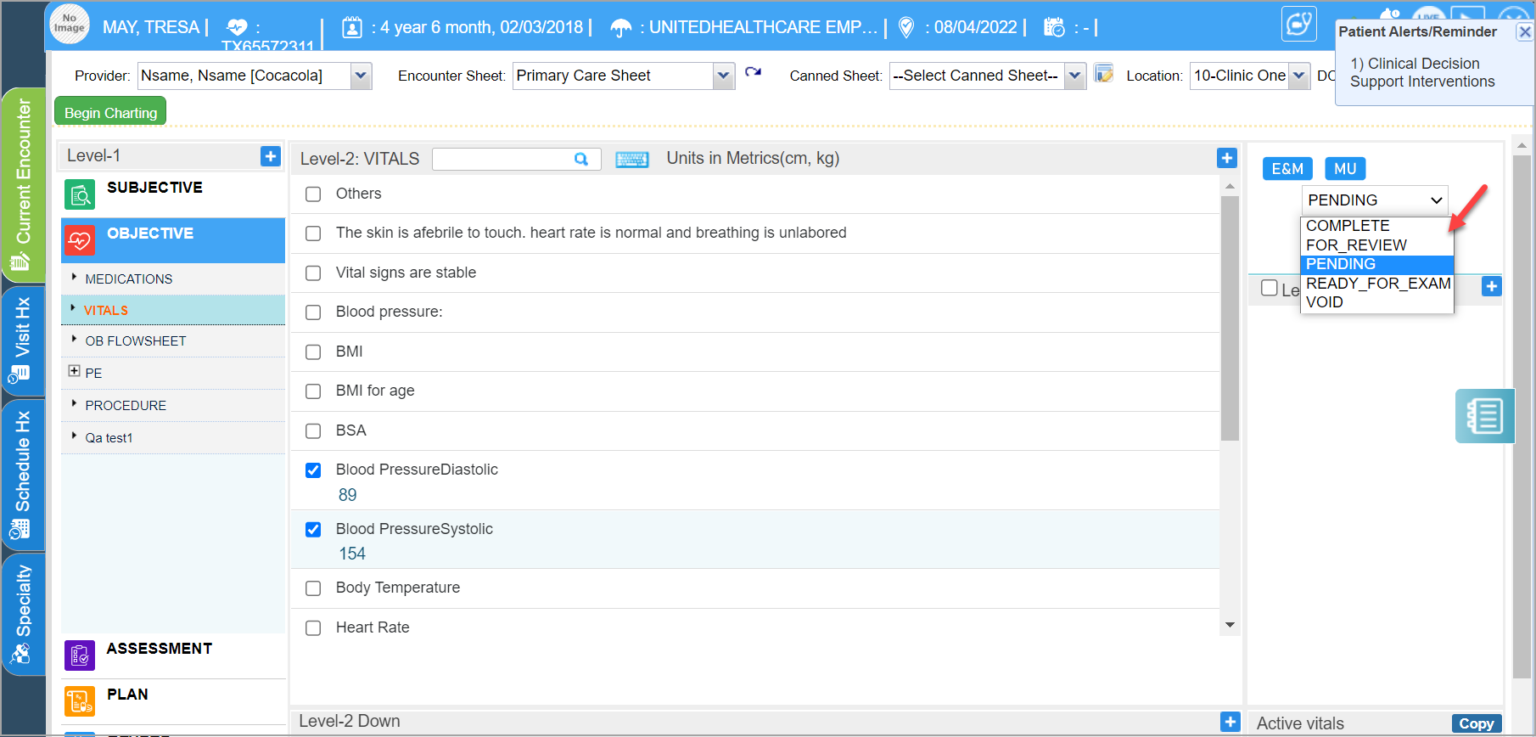Click the floating notes panel icon
Screen dimensions: 1536x737
tap(1484, 415)
